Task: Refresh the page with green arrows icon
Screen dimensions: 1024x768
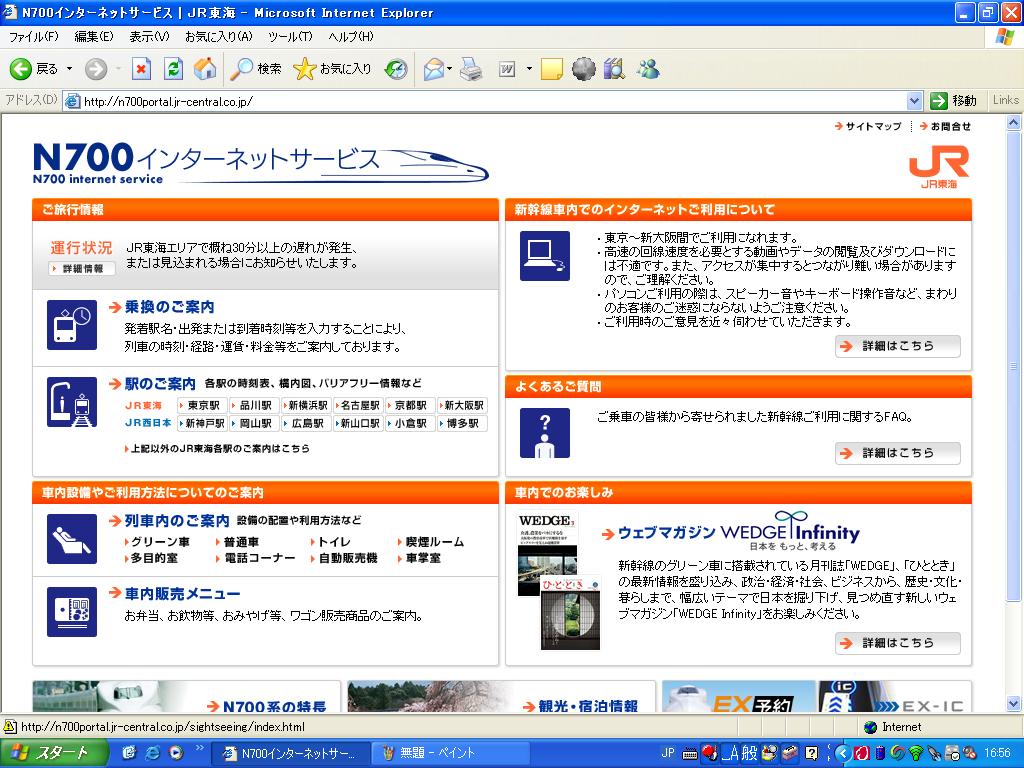Action: (173, 69)
